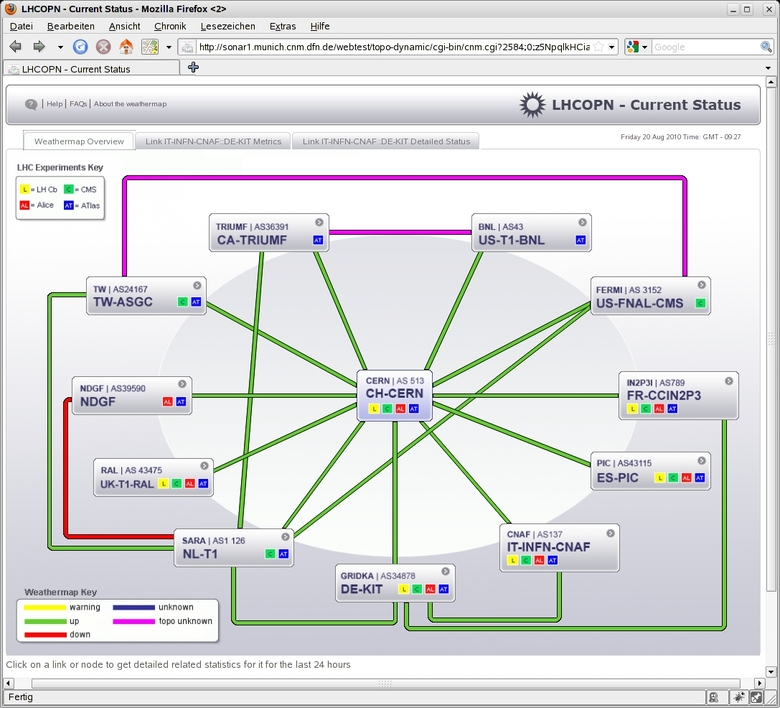The height and width of the screenshot is (708, 780).
Task: Expand the DE-KIT node arrow icon
Action: click(445, 572)
